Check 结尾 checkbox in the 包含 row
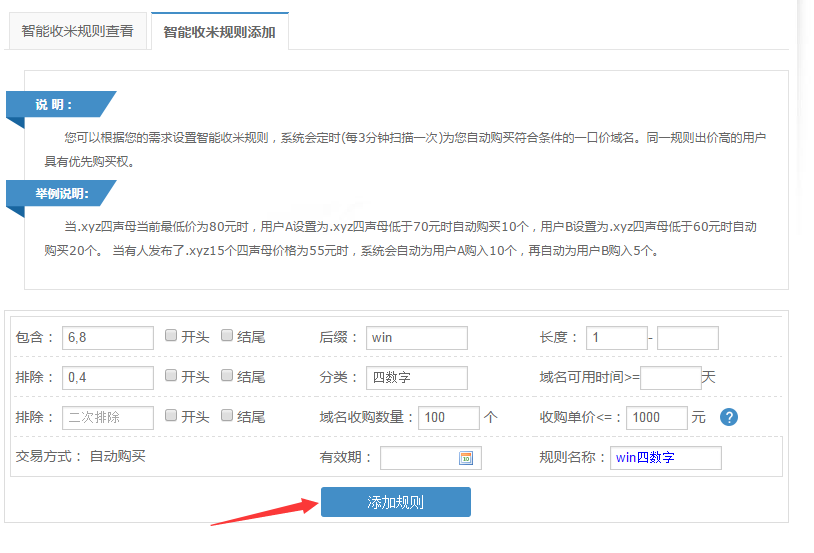Viewport: 814px width, 553px height. pyautogui.click(x=228, y=336)
